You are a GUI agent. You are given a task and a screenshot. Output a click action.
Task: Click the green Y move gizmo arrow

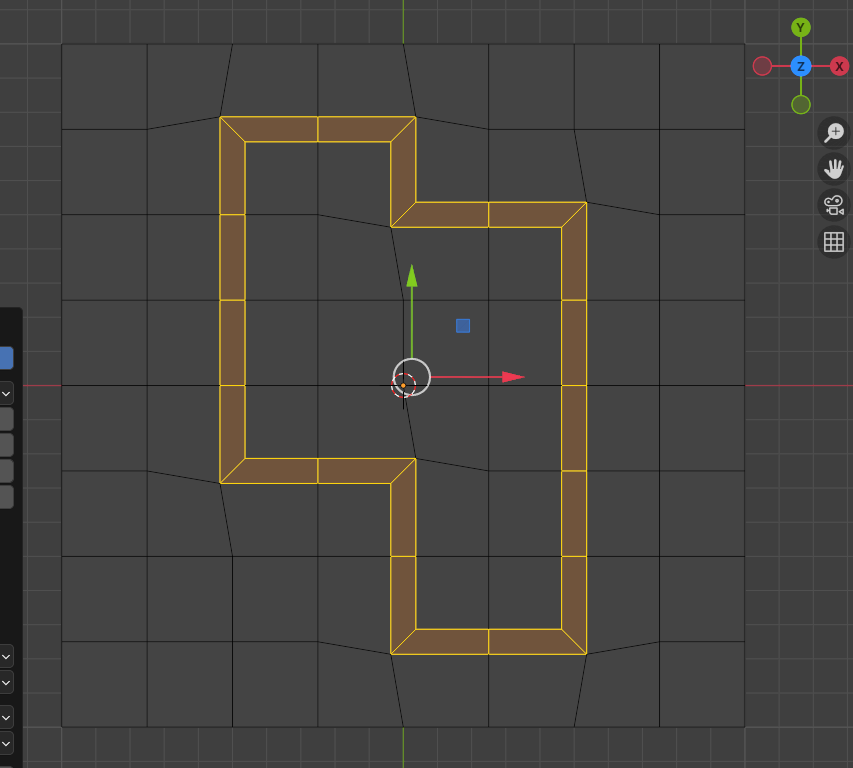pos(412,276)
